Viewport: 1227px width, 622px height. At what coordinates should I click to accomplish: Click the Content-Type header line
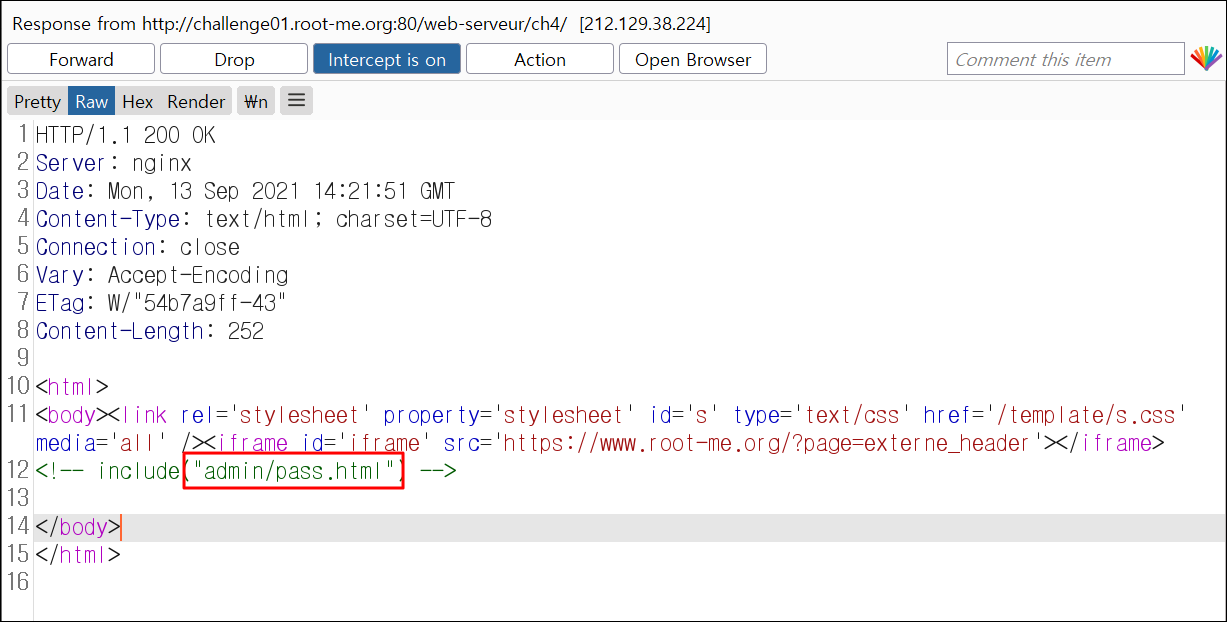click(x=264, y=219)
